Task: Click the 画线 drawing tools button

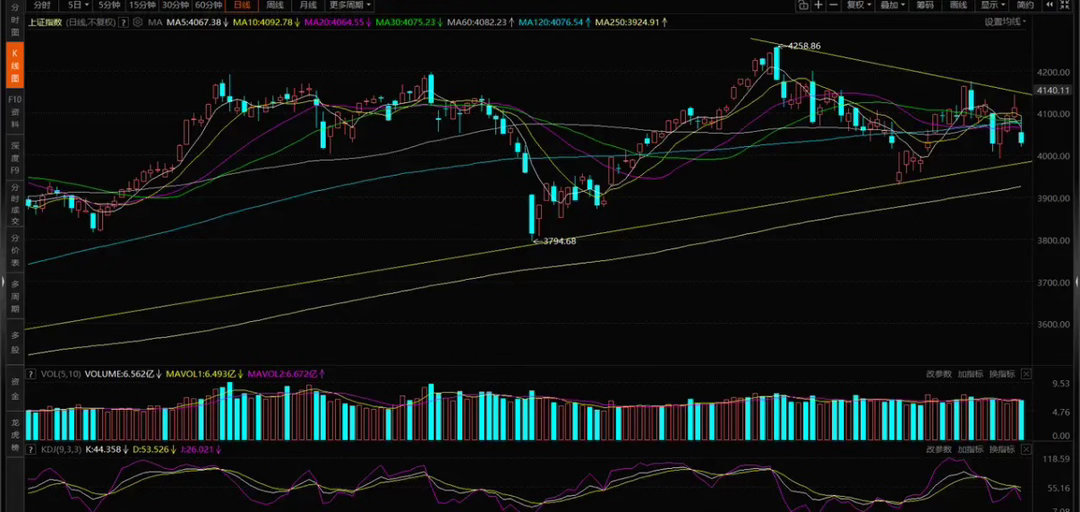Action: coord(958,5)
